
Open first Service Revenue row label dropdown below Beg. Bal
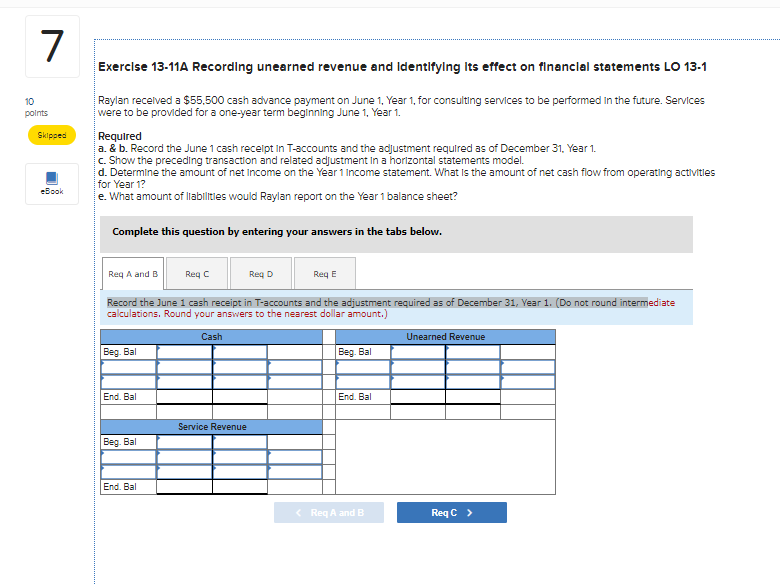click(129, 457)
